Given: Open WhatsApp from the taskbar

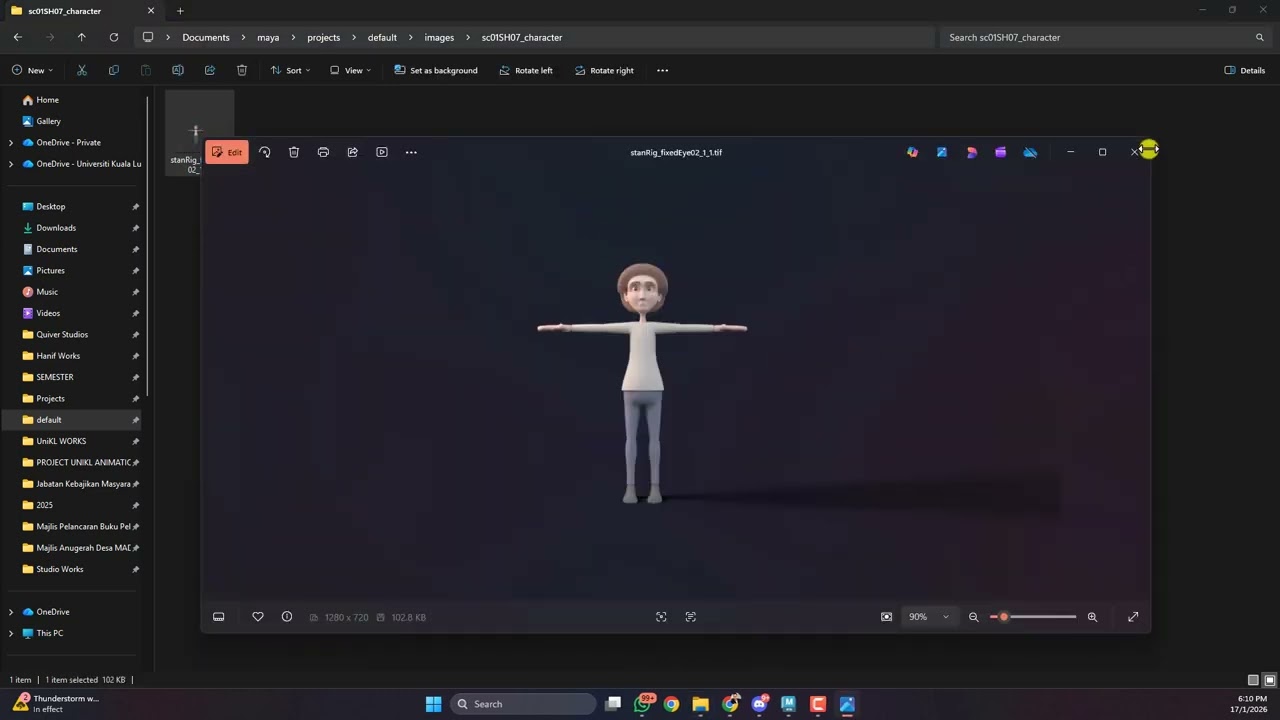Looking at the screenshot, I should point(643,704).
